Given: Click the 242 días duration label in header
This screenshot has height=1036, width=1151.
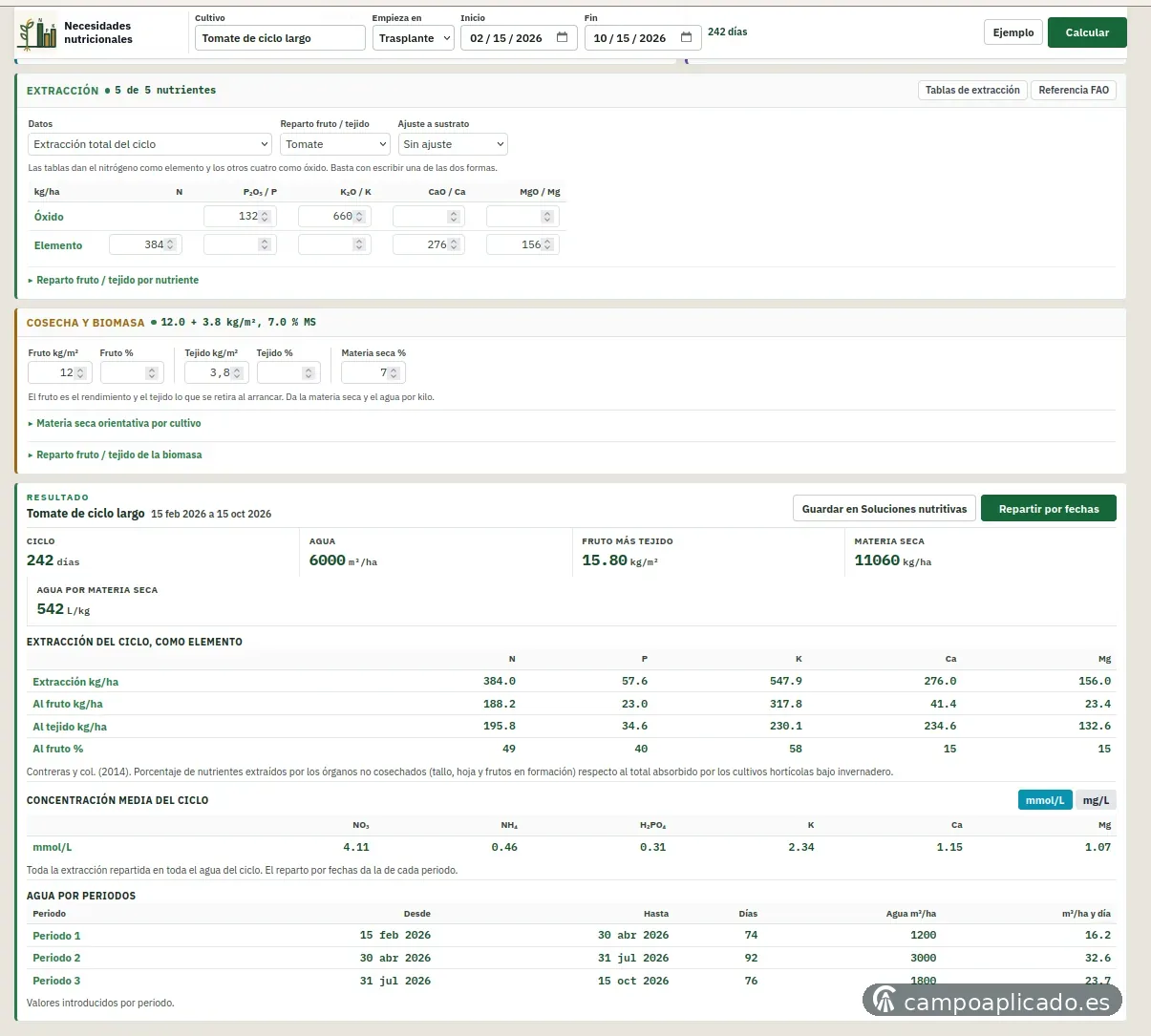Looking at the screenshot, I should 728,32.
